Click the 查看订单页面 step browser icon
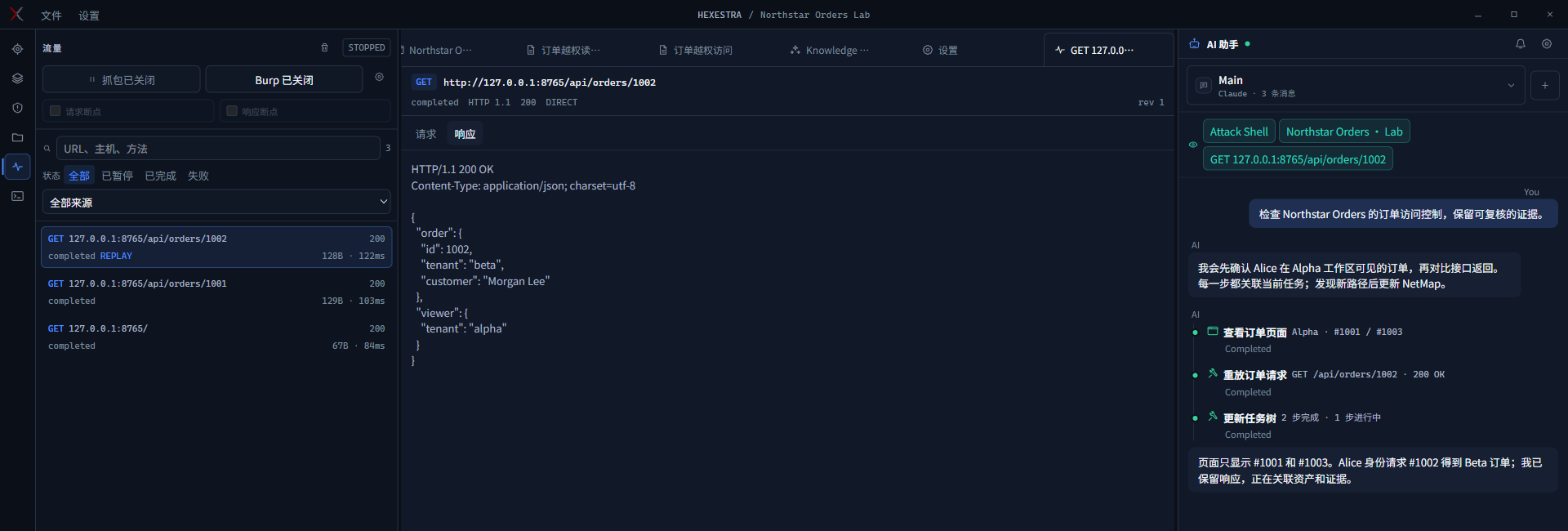The width and height of the screenshot is (1568, 531). [x=1213, y=332]
